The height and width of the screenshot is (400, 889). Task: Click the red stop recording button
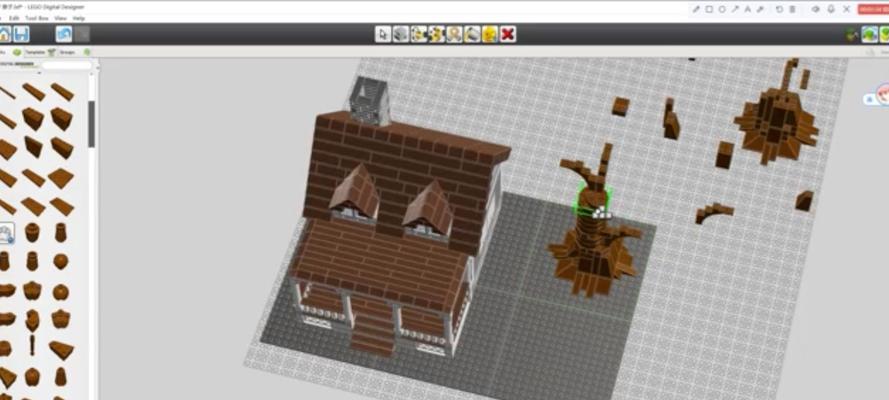tap(873, 9)
